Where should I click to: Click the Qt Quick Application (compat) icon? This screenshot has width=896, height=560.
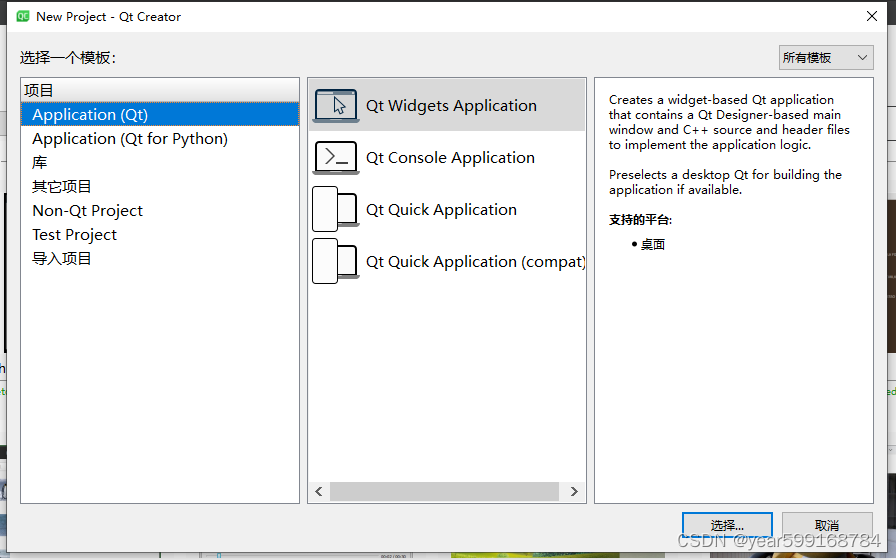[336, 261]
